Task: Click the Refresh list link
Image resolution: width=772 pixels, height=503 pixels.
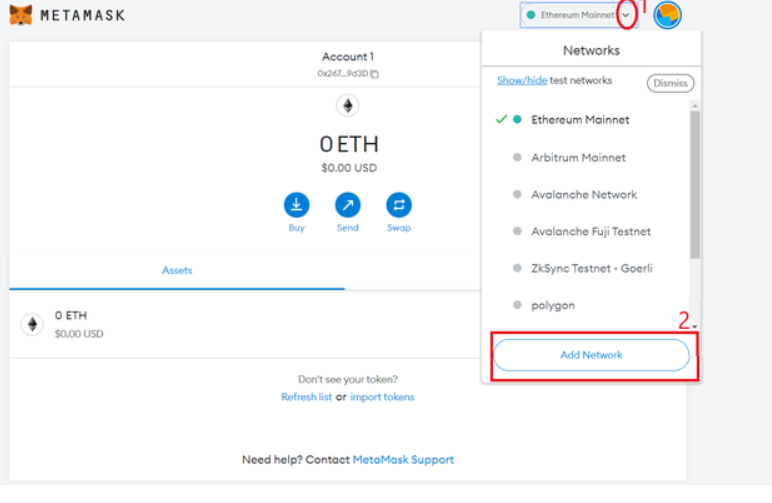Action: (306, 397)
